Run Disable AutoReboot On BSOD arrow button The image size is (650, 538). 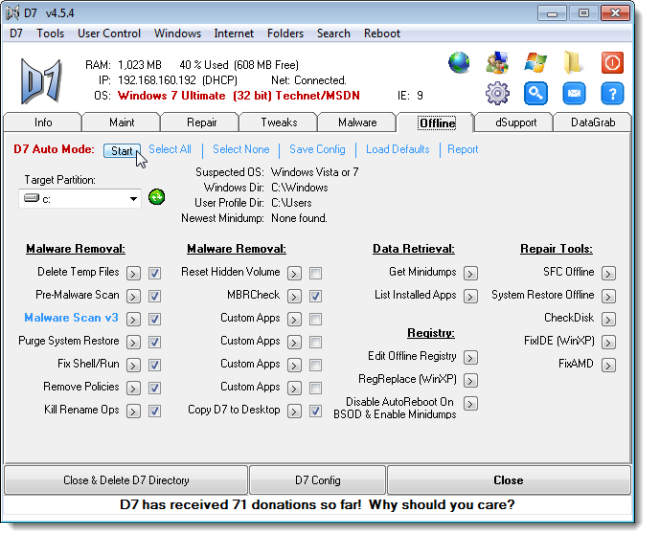[471, 403]
